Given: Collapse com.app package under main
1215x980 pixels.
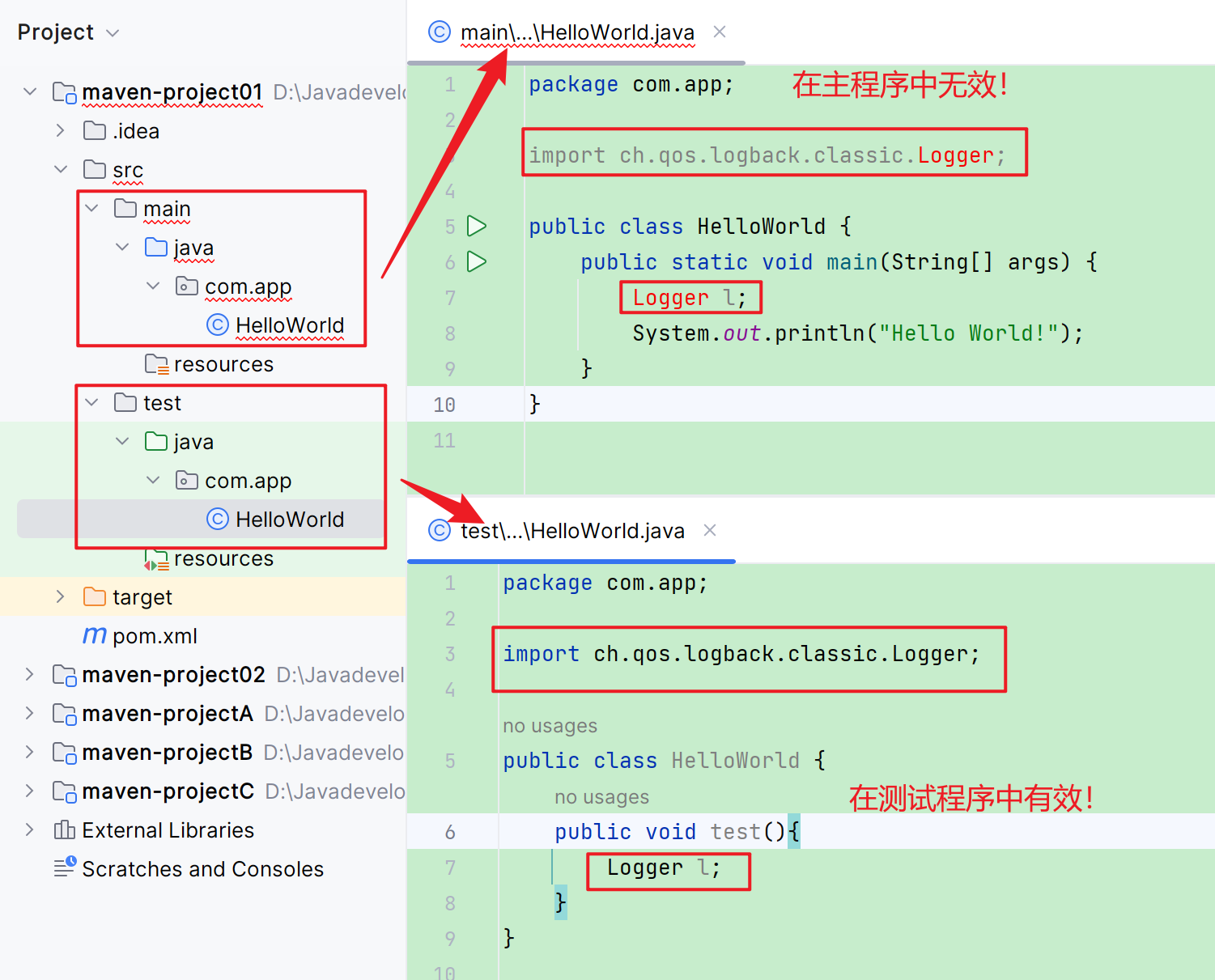Looking at the screenshot, I should pos(153,286).
